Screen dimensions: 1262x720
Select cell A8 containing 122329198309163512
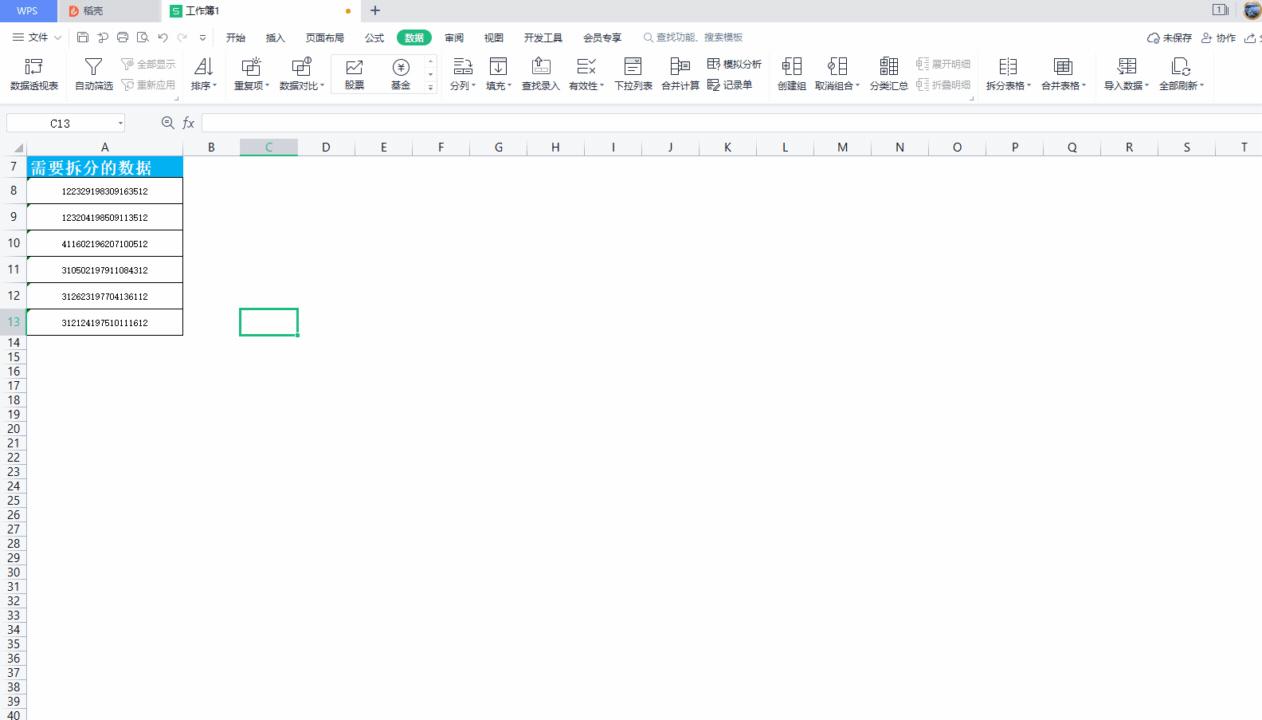(x=105, y=190)
